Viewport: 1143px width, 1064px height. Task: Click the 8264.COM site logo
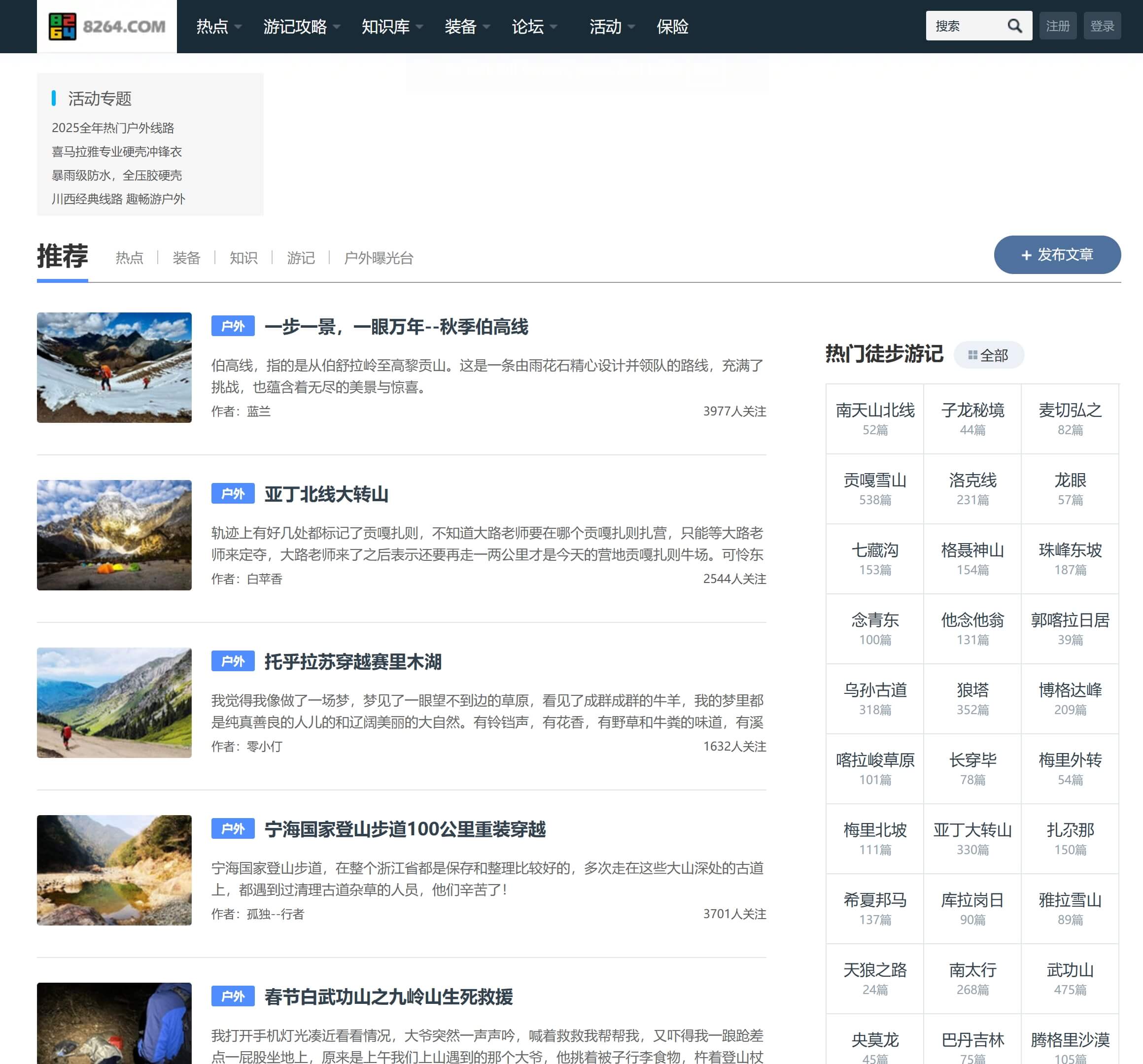point(107,27)
